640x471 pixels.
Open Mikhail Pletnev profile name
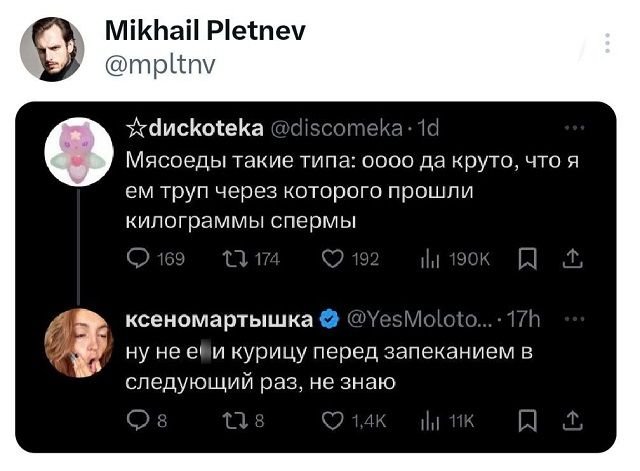205,33
